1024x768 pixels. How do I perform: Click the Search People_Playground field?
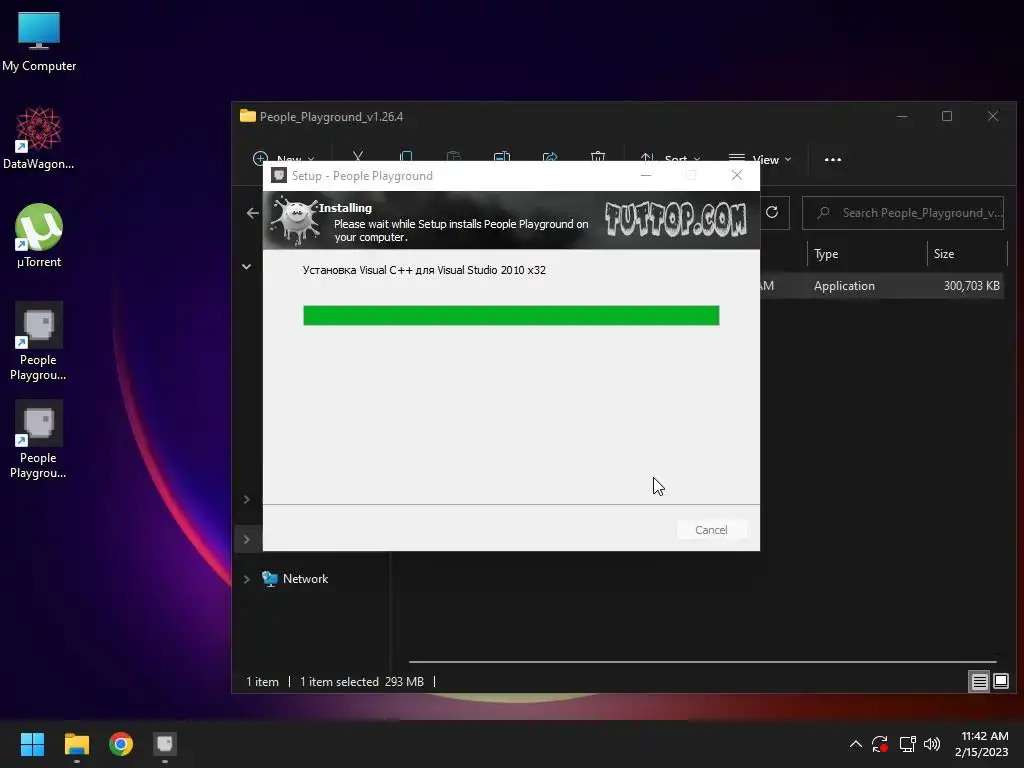tap(903, 213)
